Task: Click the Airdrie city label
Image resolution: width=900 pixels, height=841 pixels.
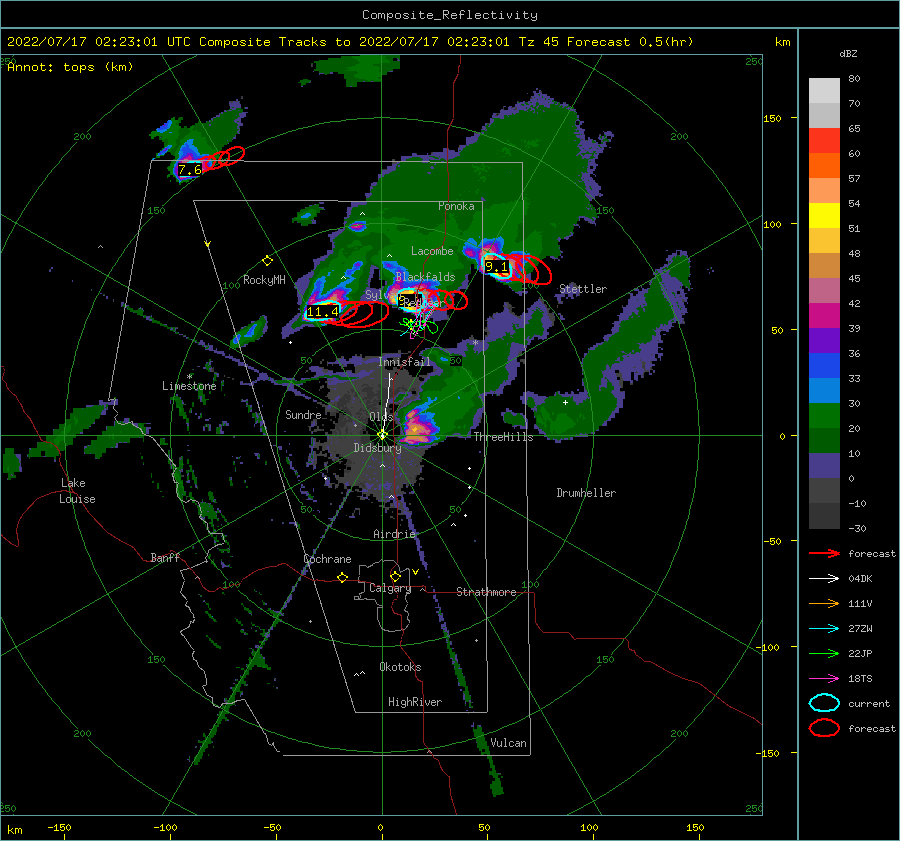Action: pyautogui.click(x=394, y=534)
